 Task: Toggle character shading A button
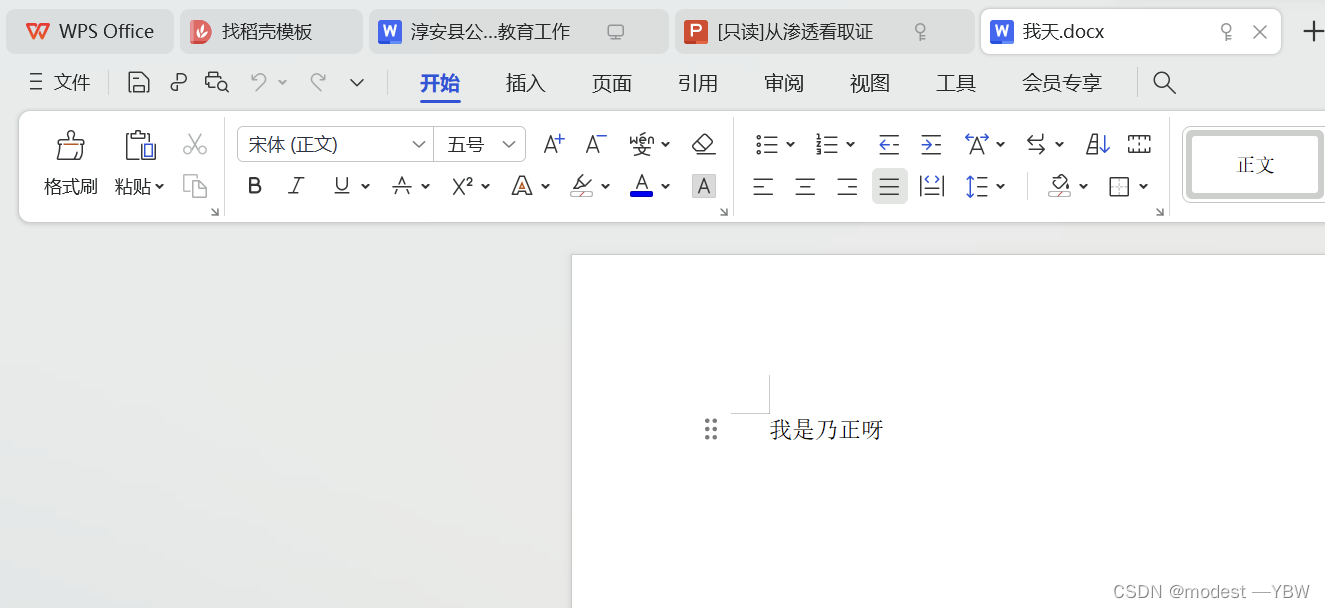click(704, 186)
